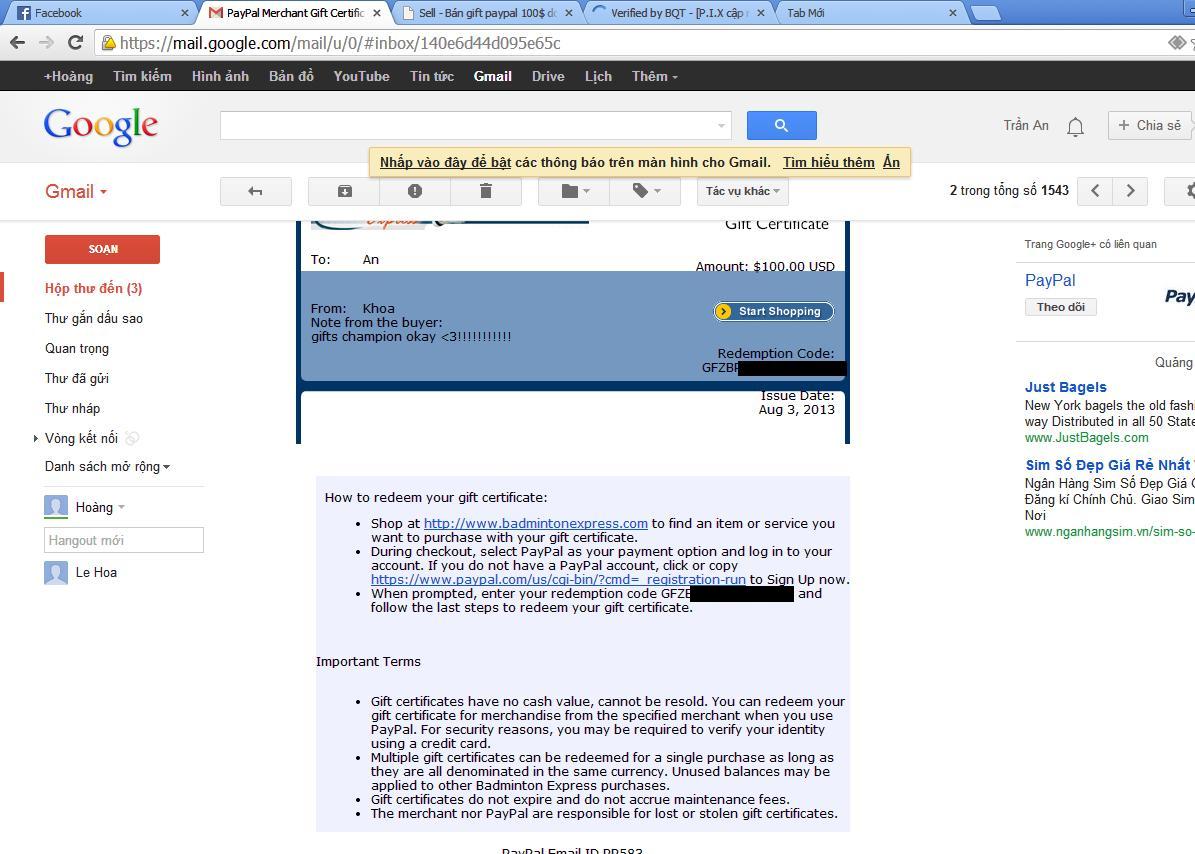Click Theo dõi PayPal follow button
1195x854 pixels.
coord(1060,307)
